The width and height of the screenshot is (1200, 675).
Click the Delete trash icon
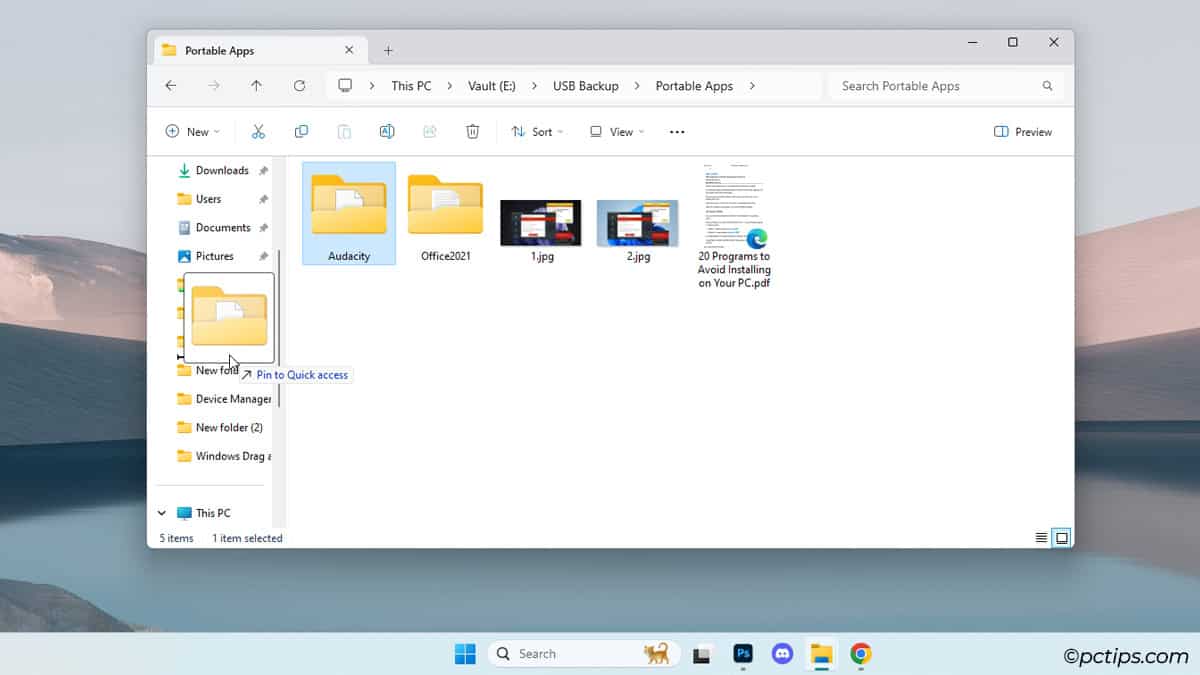pos(472,131)
